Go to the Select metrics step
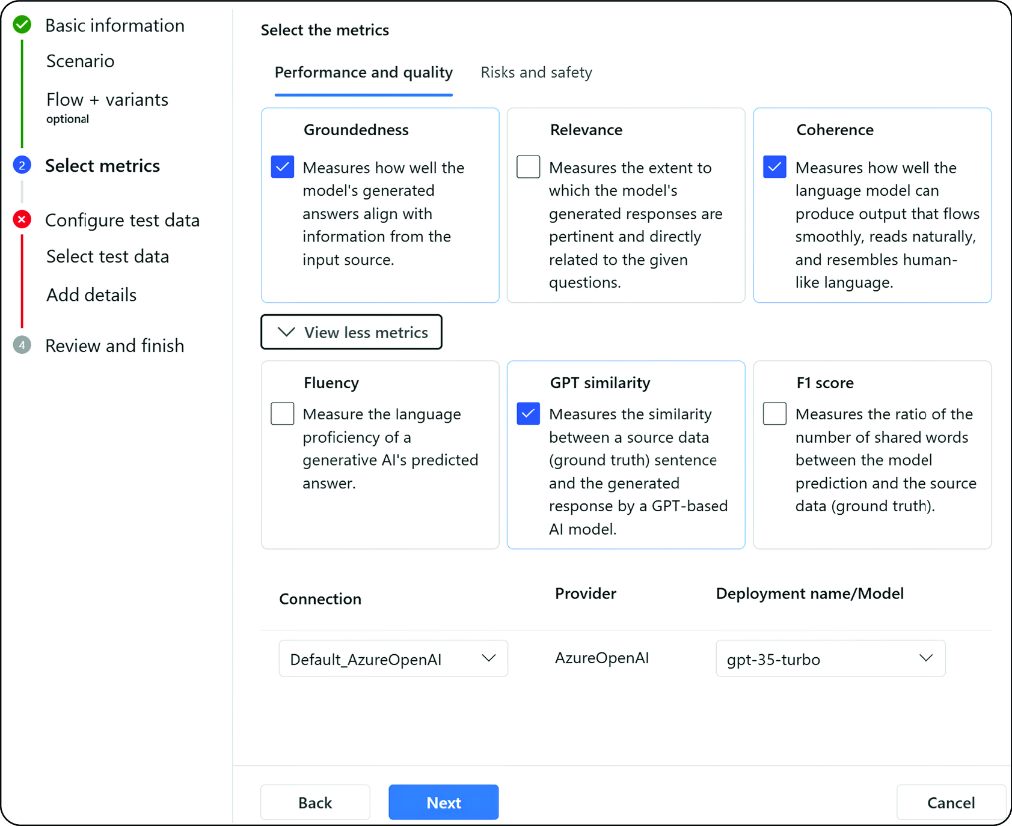The height and width of the screenshot is (826, 1012). (x=103, y=166)
